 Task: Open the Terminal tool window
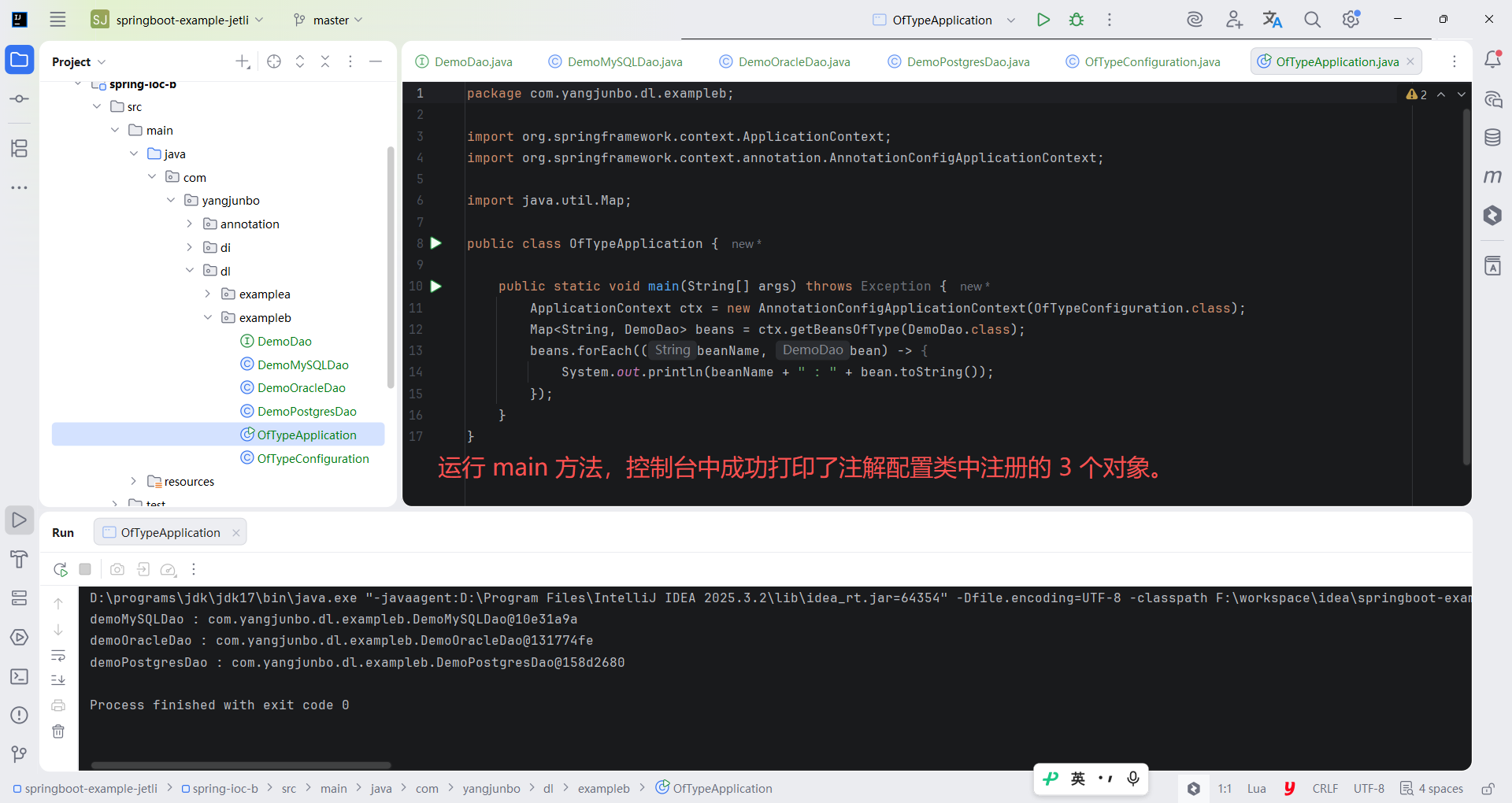pyautogui.click(x=20, y=676)
